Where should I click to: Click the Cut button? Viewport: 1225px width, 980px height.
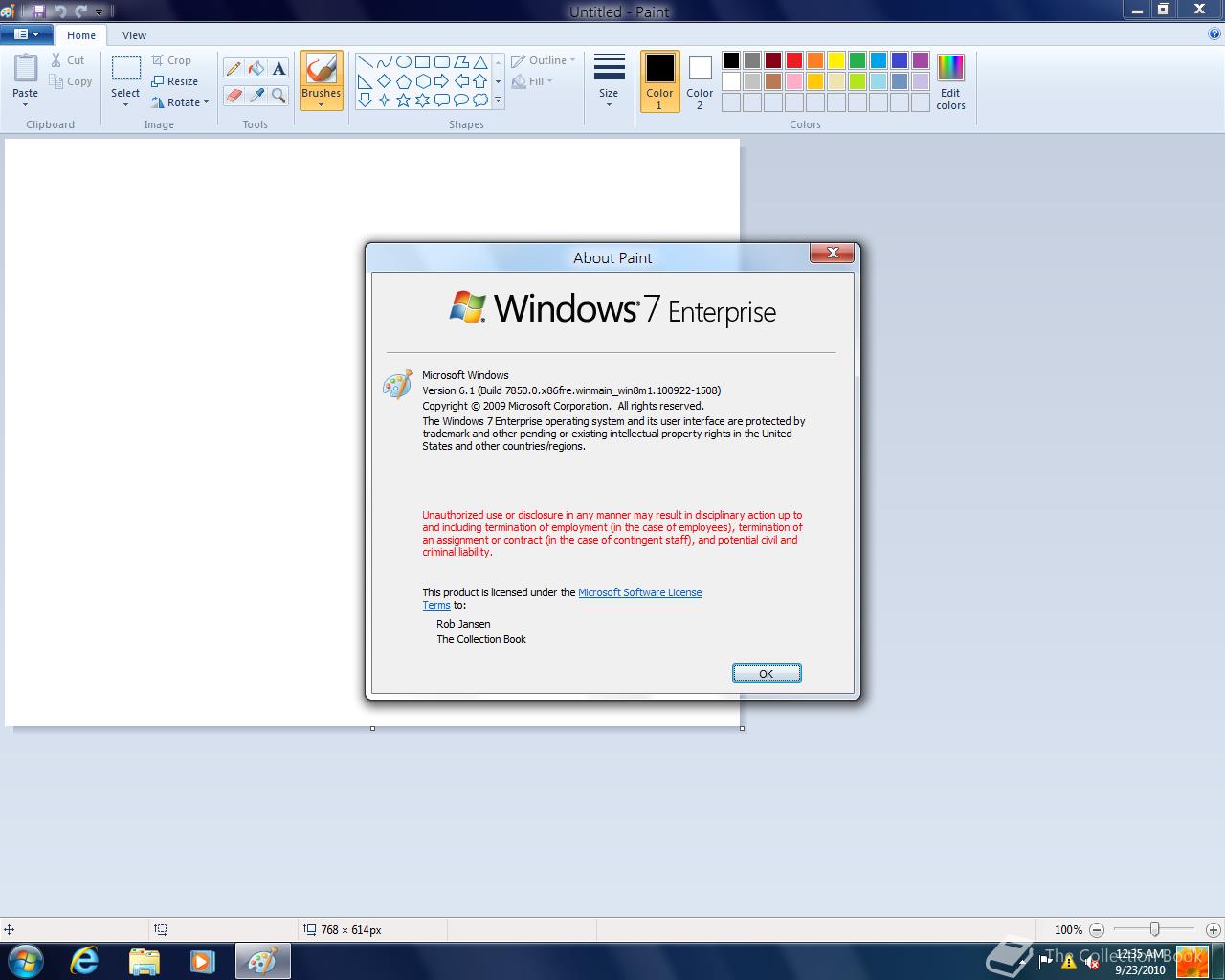tap(67, 60)
